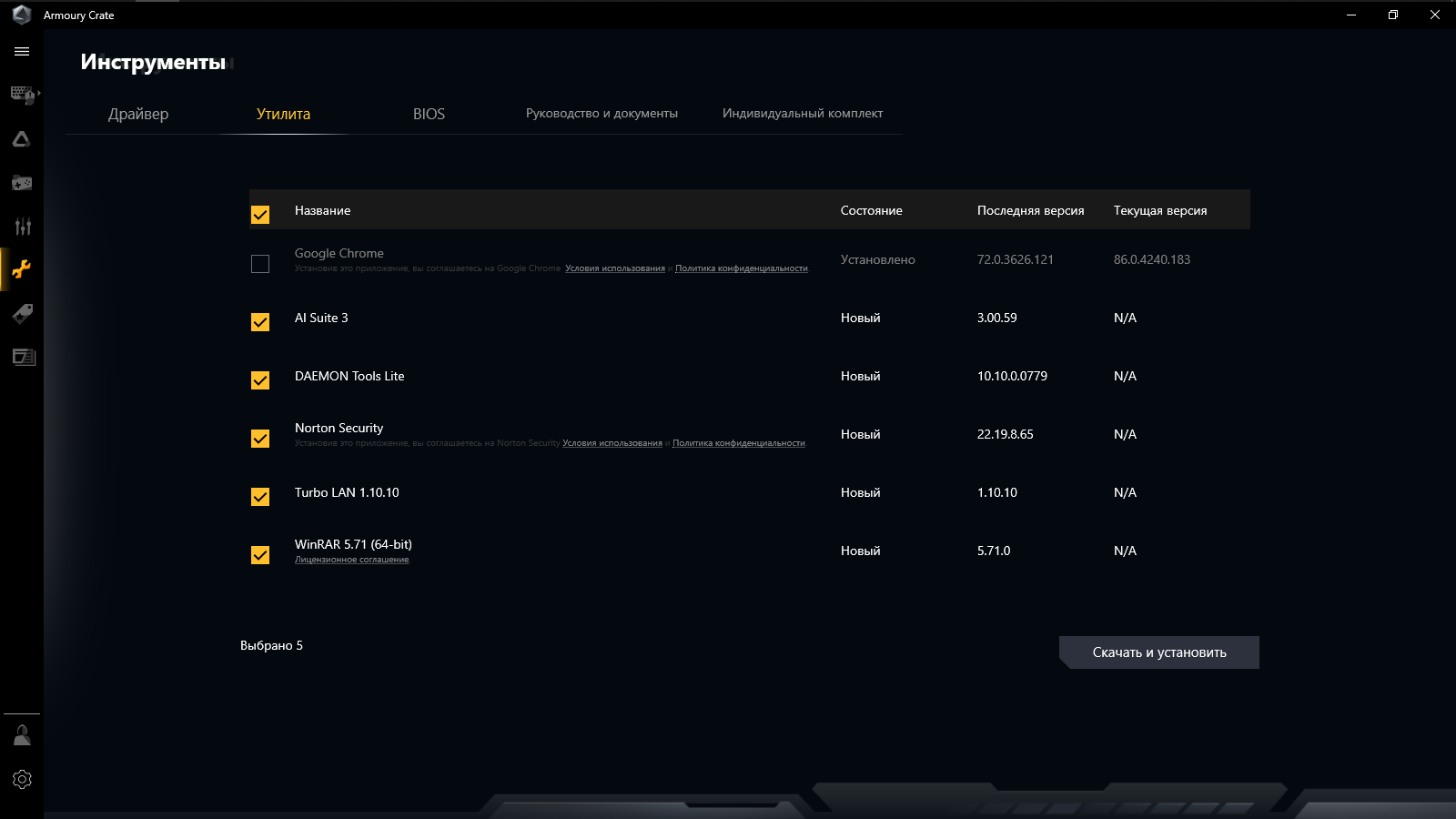The height and width of the screenshot is (819, 1456).
Task: Open the News page icon in sidebar
Action: click(22, 357)
